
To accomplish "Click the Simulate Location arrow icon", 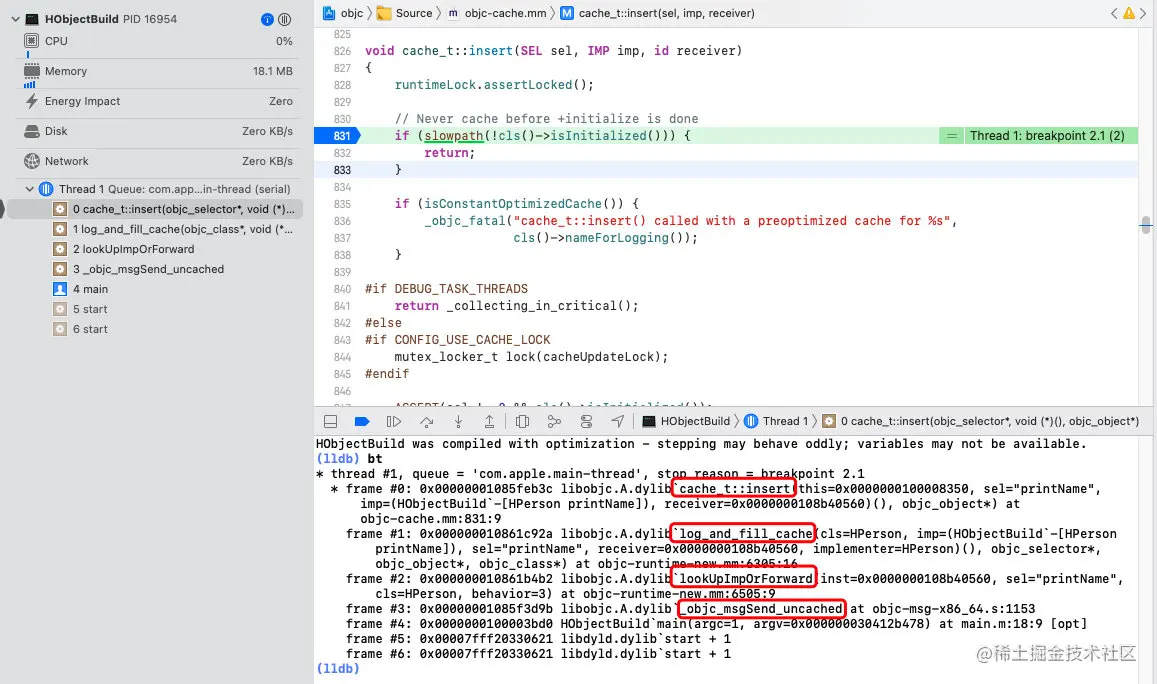I will coord(618,421).
